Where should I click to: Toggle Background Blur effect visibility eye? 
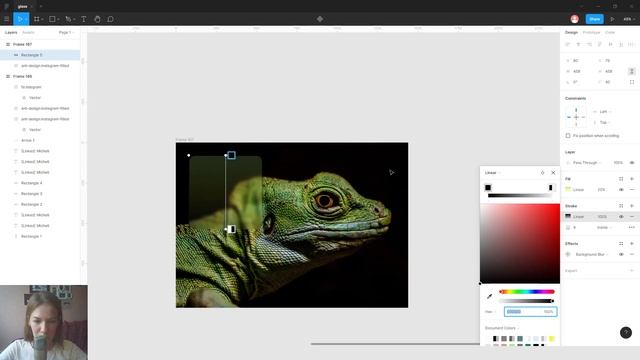tap(621, 254)
